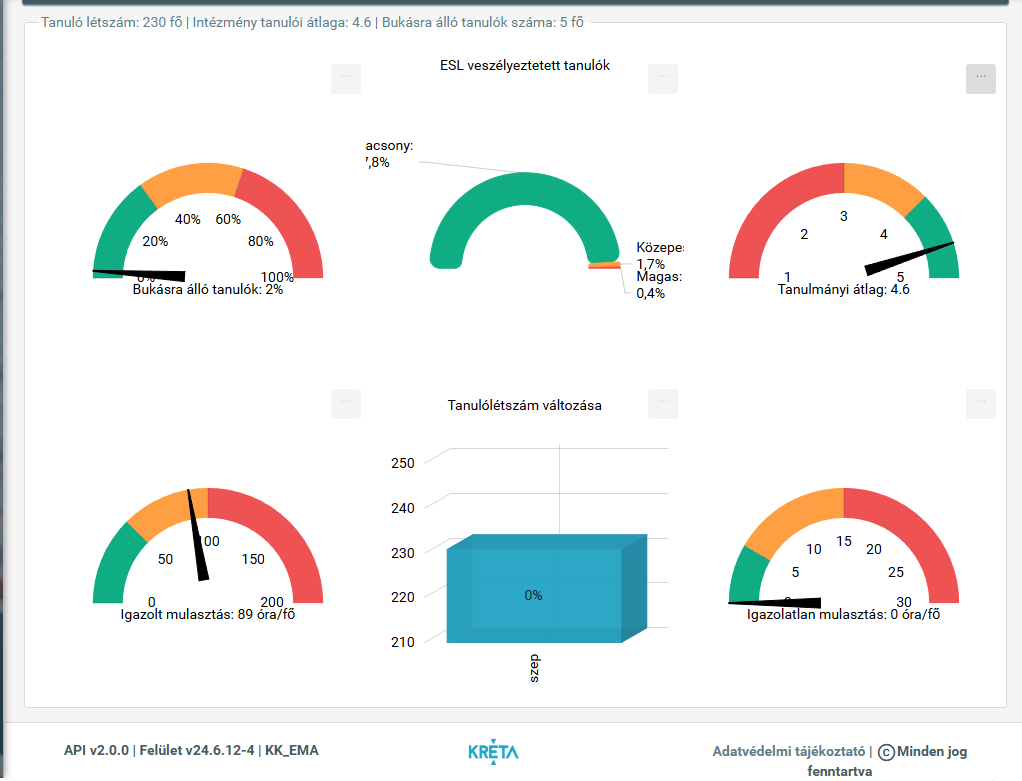Click the three-dots button beside Tanulólétszám változása

pyautogui.click(x=662, y=403)
